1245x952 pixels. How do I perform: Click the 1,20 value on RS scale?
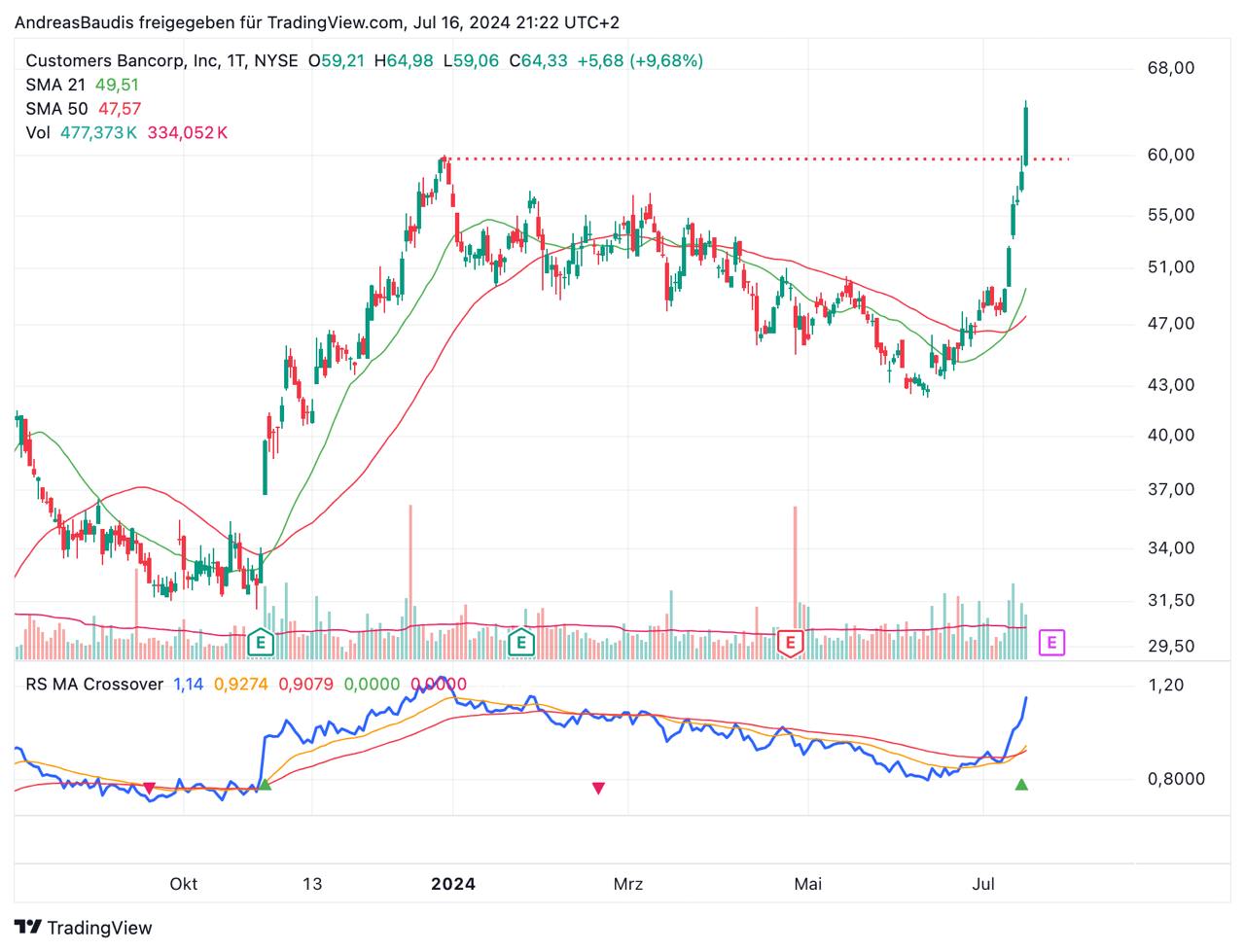[1165, 686]
